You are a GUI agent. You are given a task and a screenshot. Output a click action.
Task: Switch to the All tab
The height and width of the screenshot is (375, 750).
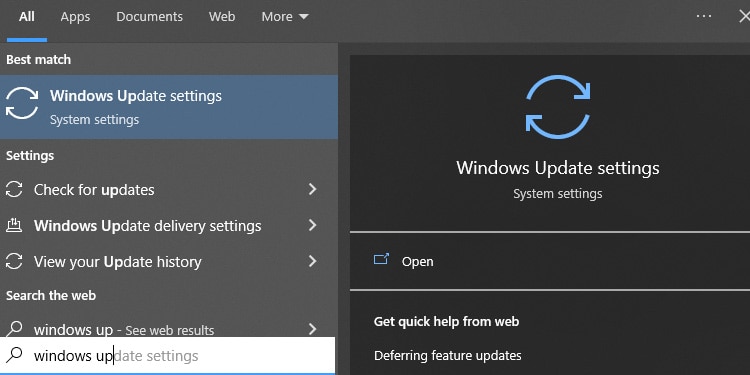click(x=27, y=17)
